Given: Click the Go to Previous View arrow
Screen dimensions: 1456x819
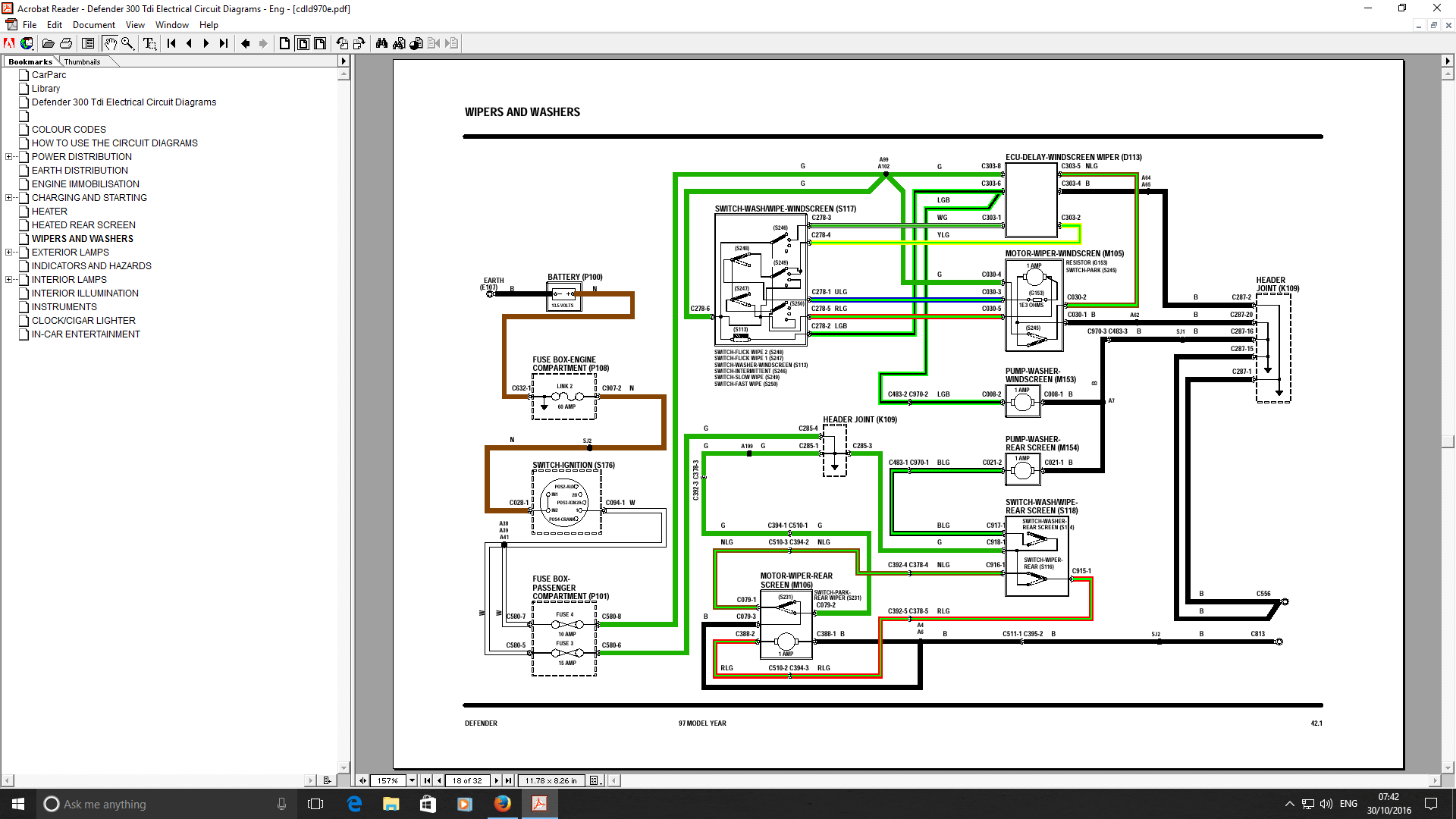Looking at the screenshot, I should click(x=245, y=43).
